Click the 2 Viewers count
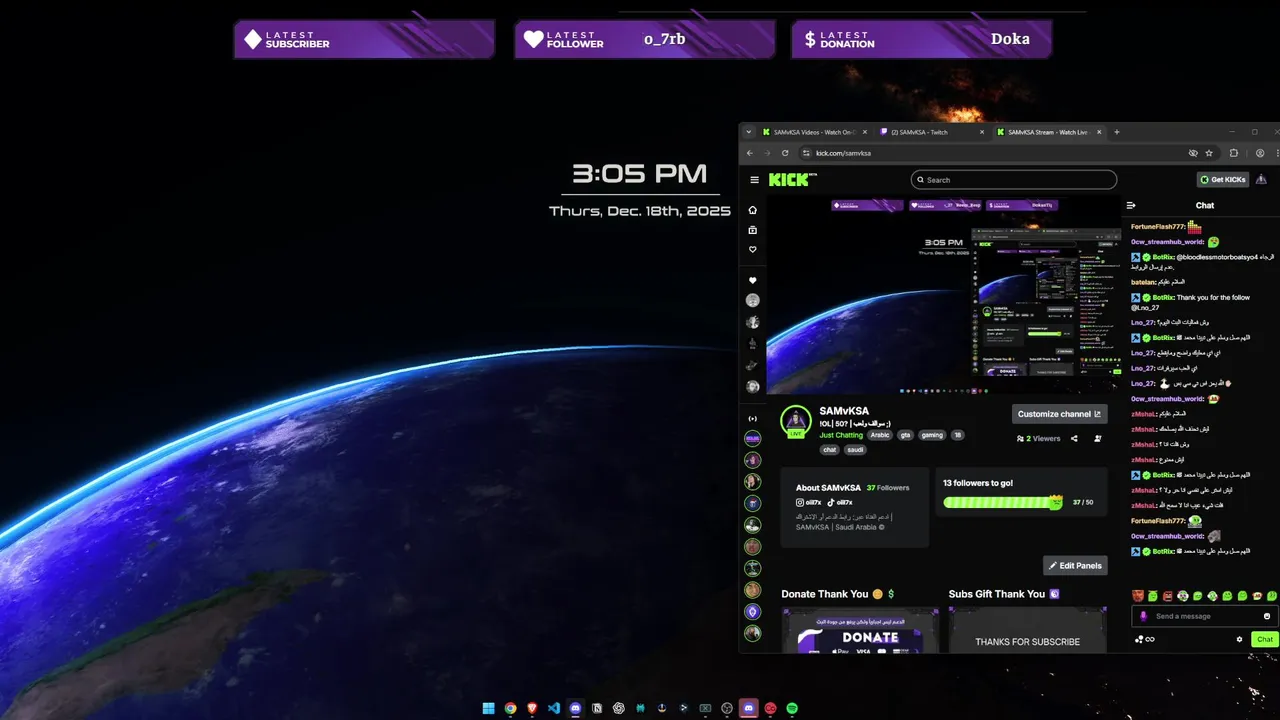 coord(1039,438)
